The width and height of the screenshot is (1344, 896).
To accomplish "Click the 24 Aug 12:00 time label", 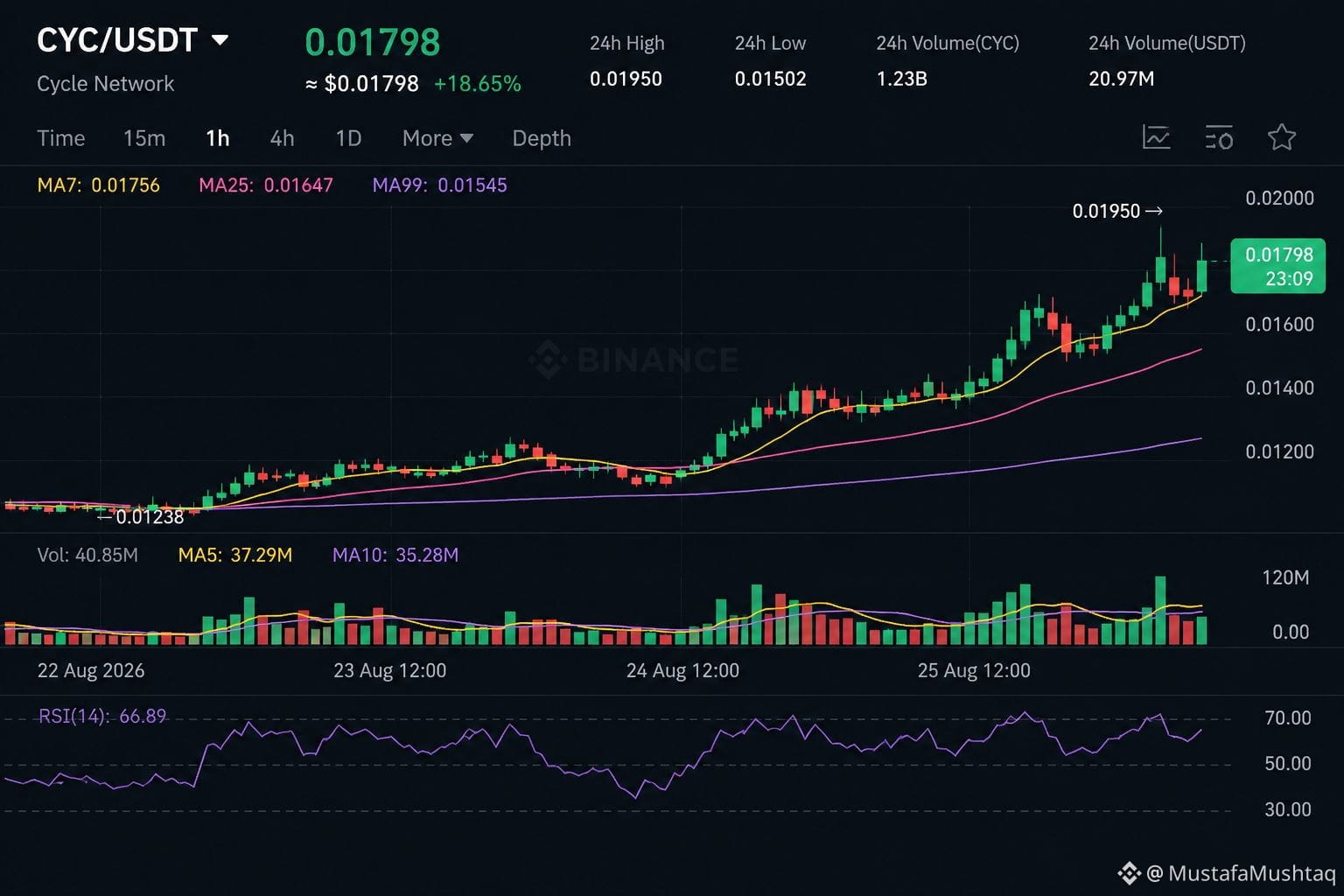I will point(682,670).
